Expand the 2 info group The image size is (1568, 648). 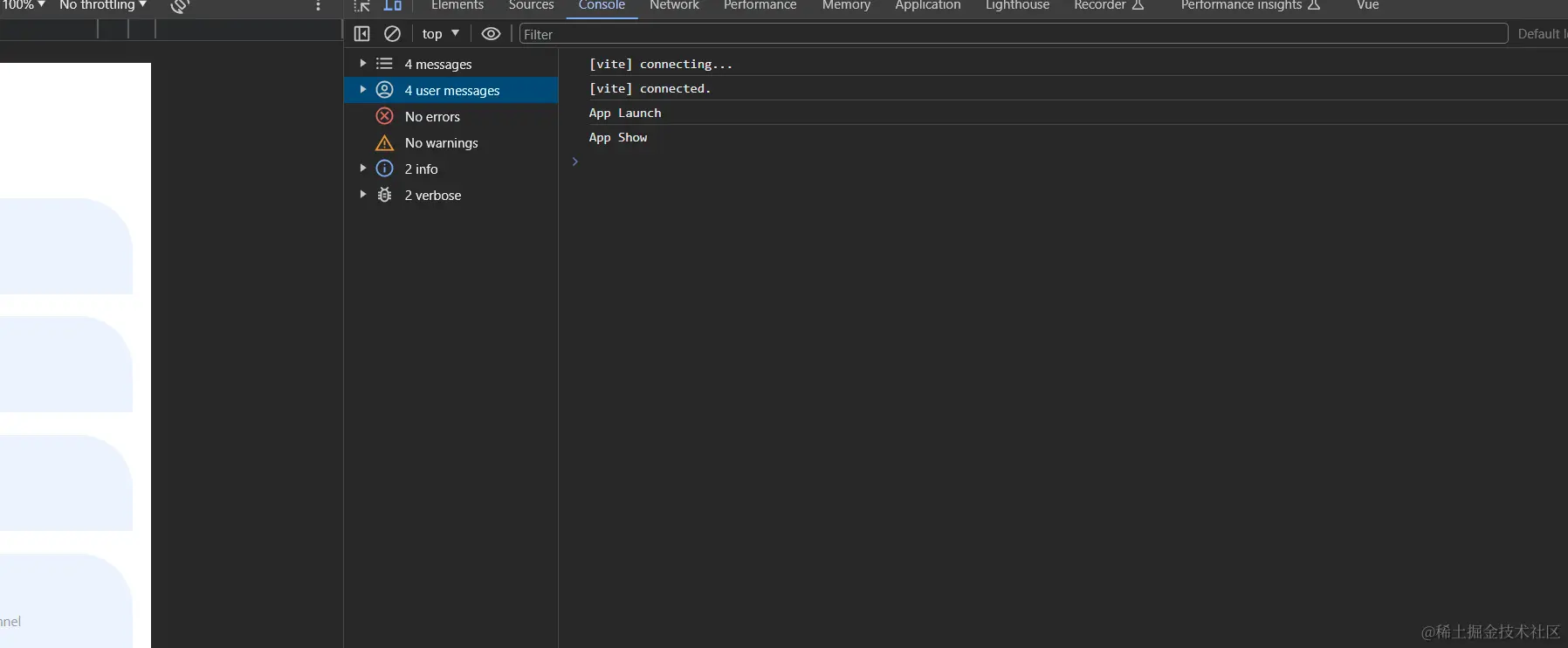[363, 169]
